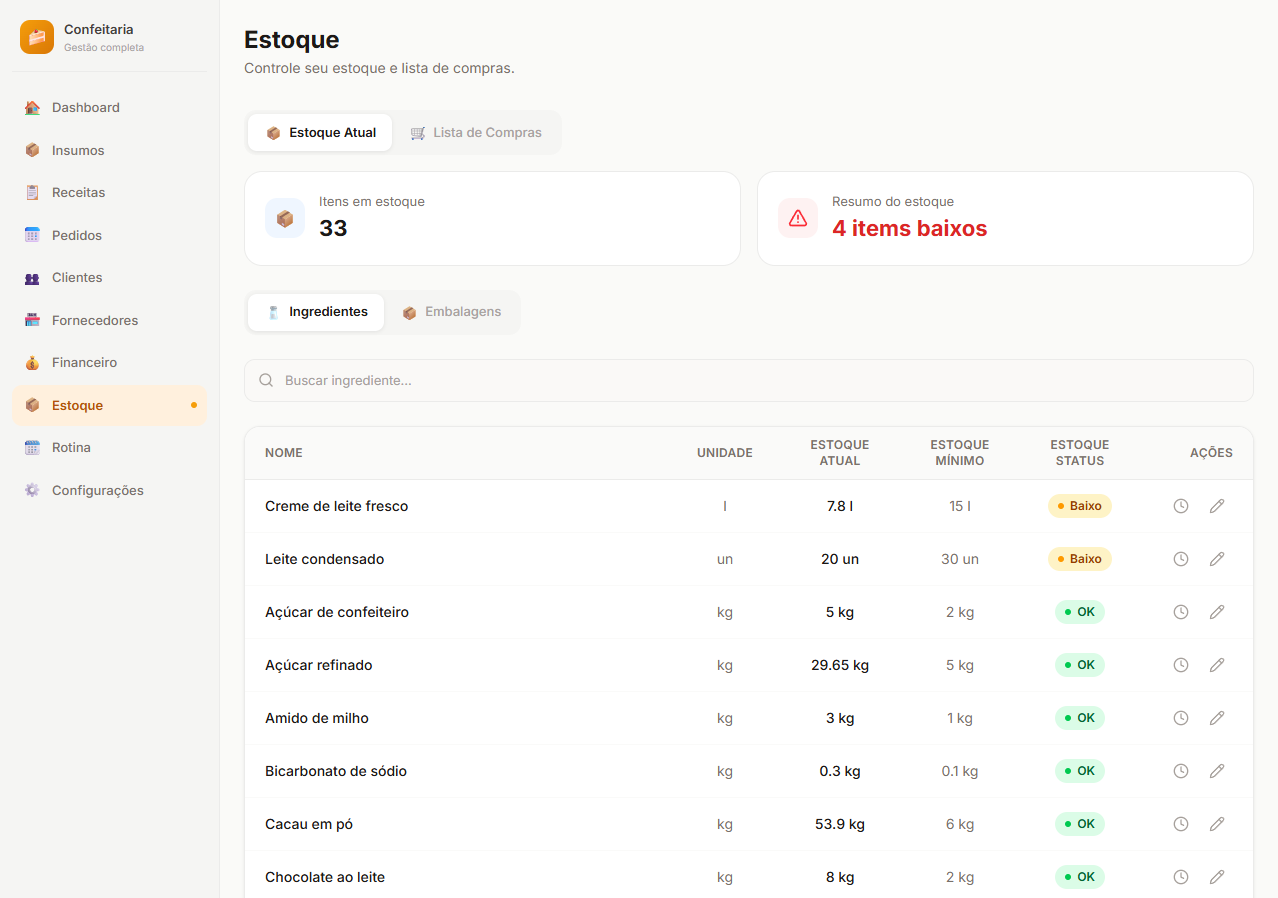View history for Amido de milho
Image resolution: width=1278 pixels, height=898 pixels.
1180,718
